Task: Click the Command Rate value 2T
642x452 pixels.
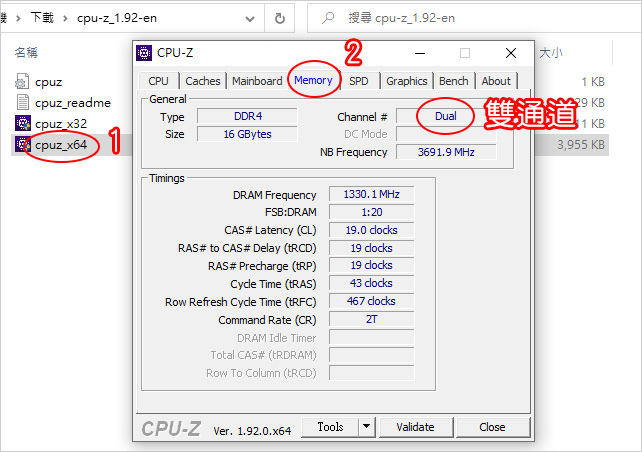Action: pyautogui.click(x=371, y=319)
